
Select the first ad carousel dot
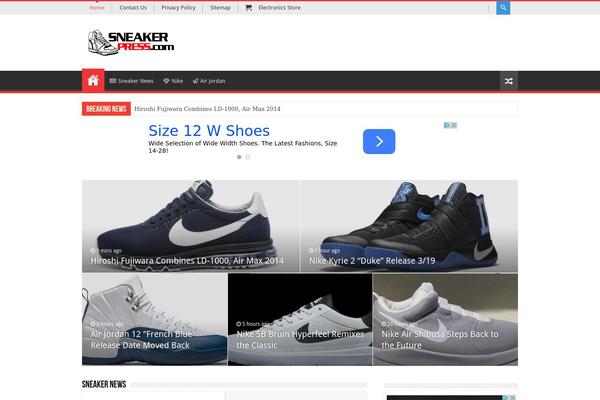pyautogui.click(x=239, y=157)
